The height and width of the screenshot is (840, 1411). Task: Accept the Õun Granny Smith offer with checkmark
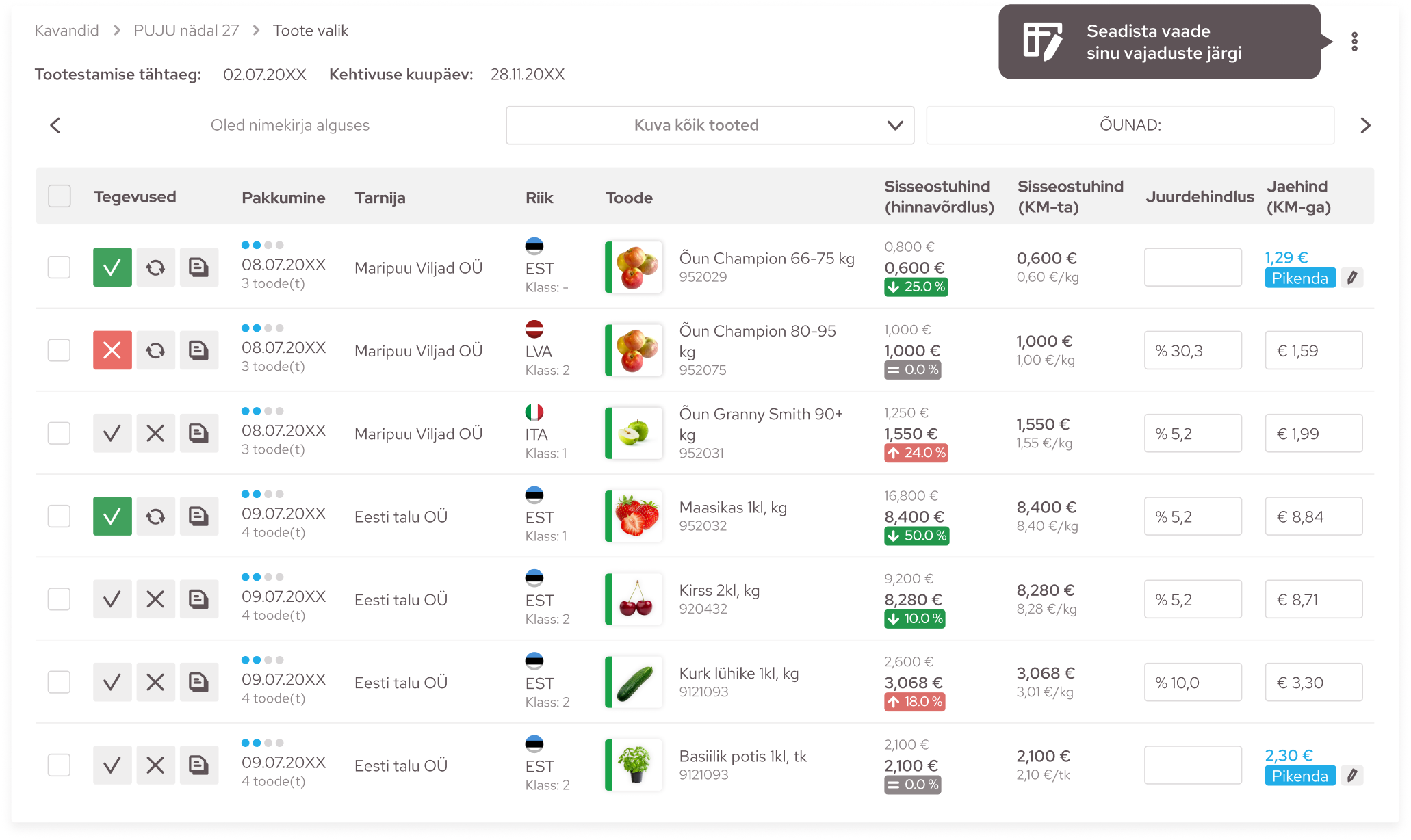click(x=112, y=433)
